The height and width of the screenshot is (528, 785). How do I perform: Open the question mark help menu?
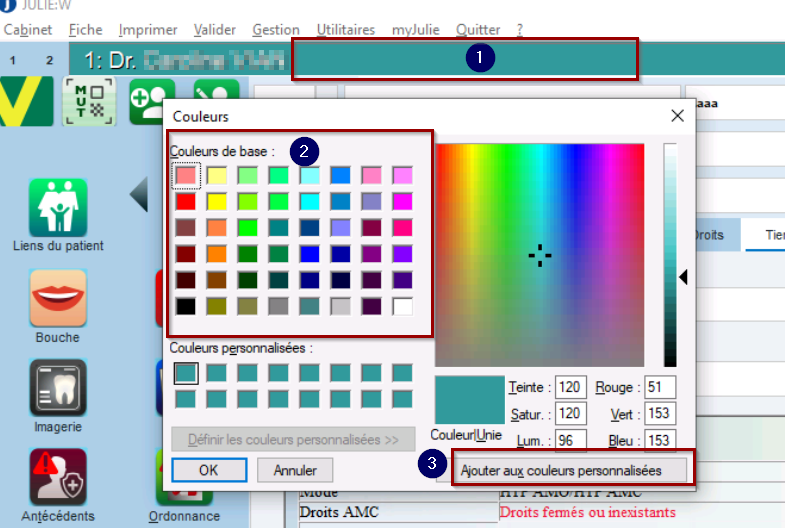click(x=520, y=30)
